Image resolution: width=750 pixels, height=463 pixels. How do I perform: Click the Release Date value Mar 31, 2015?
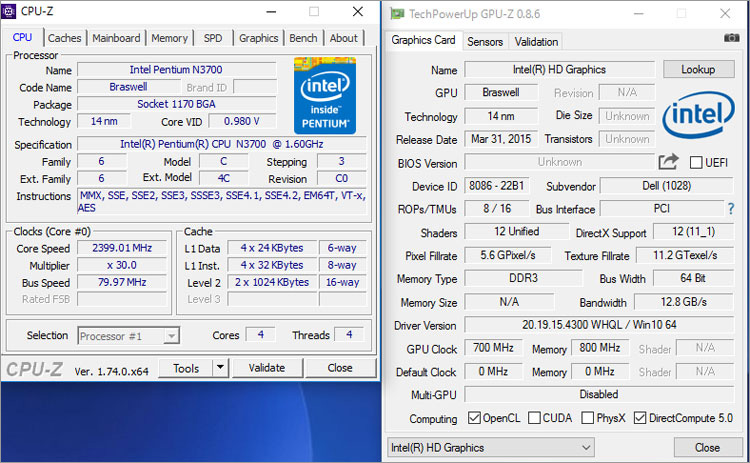point(501,139)
